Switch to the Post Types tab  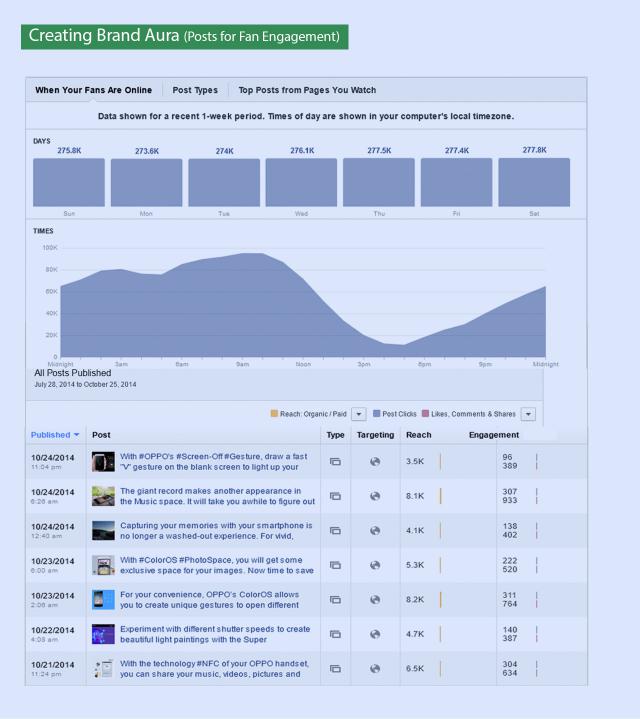click(x=195, y=90)
